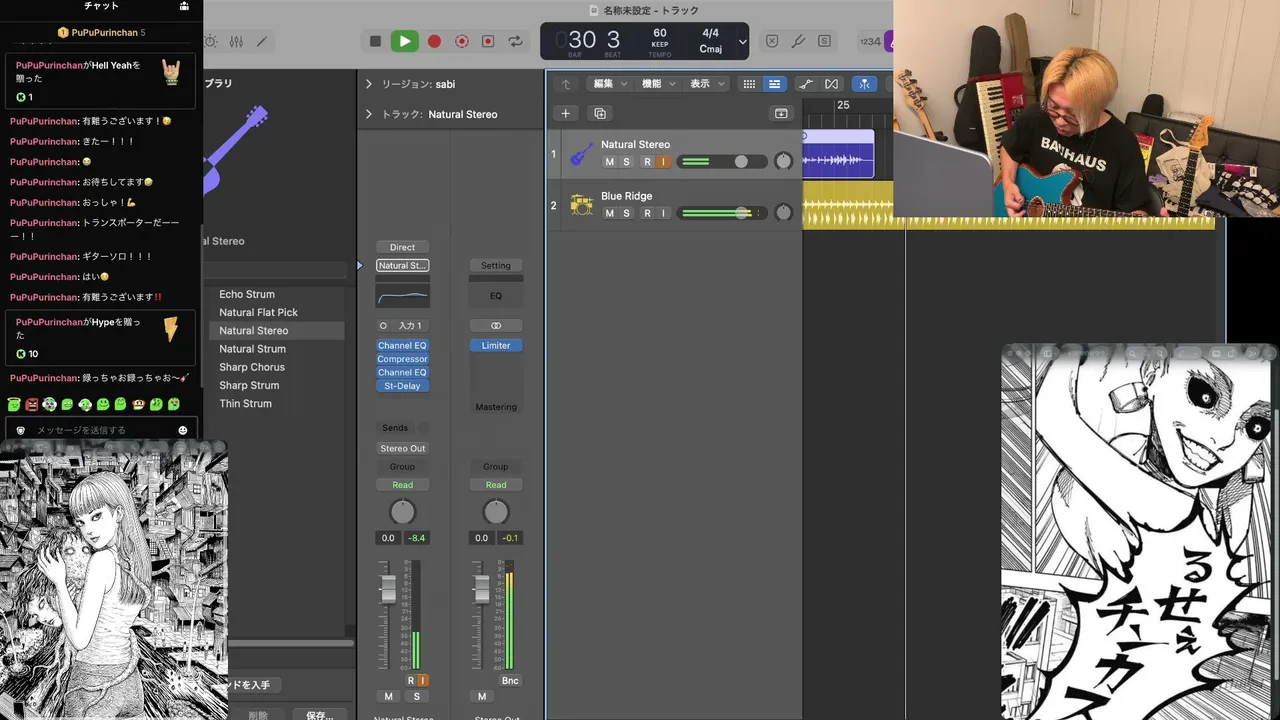Open the master Setting button

(x=496, y=265)
